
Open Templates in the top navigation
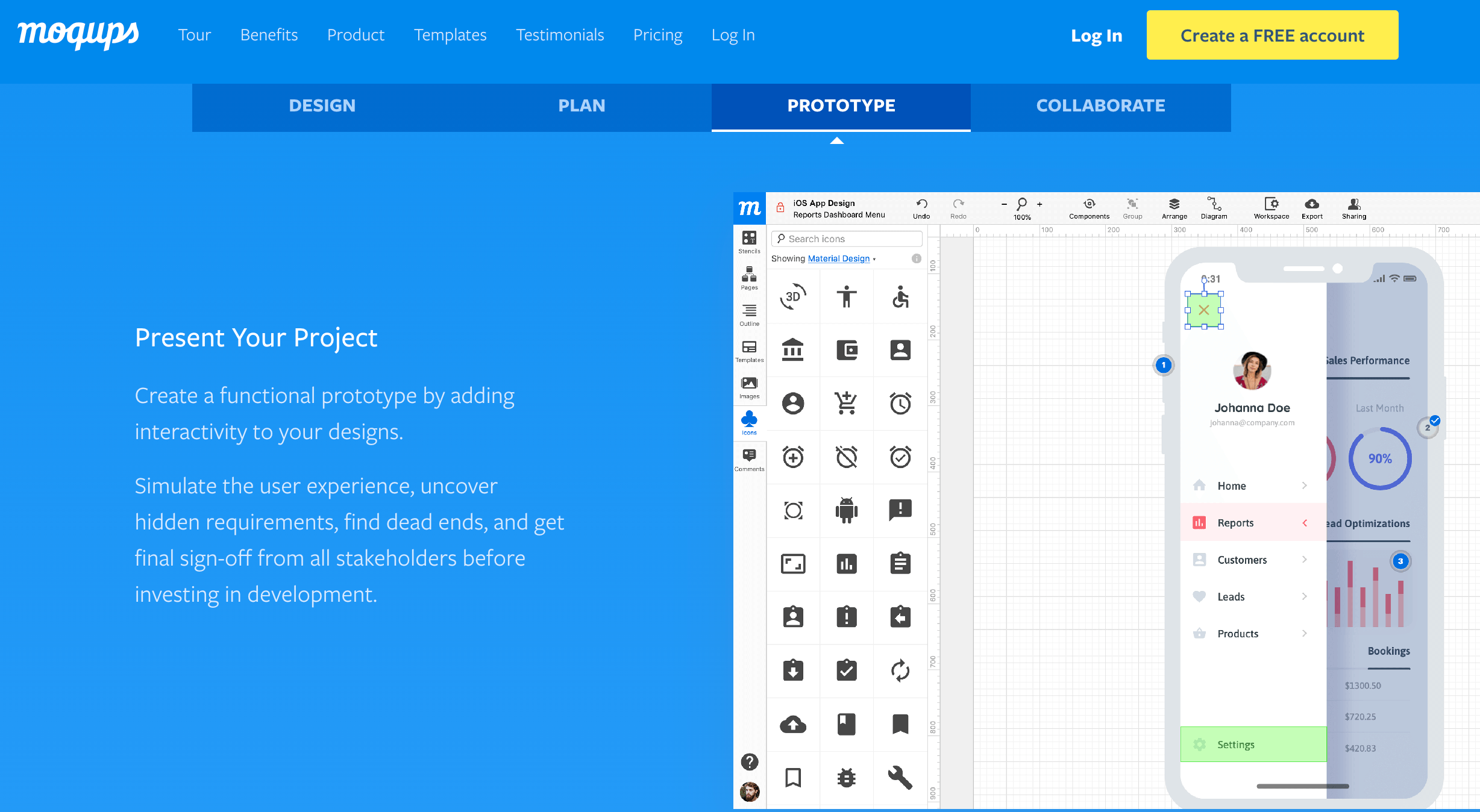pos(450,35)
